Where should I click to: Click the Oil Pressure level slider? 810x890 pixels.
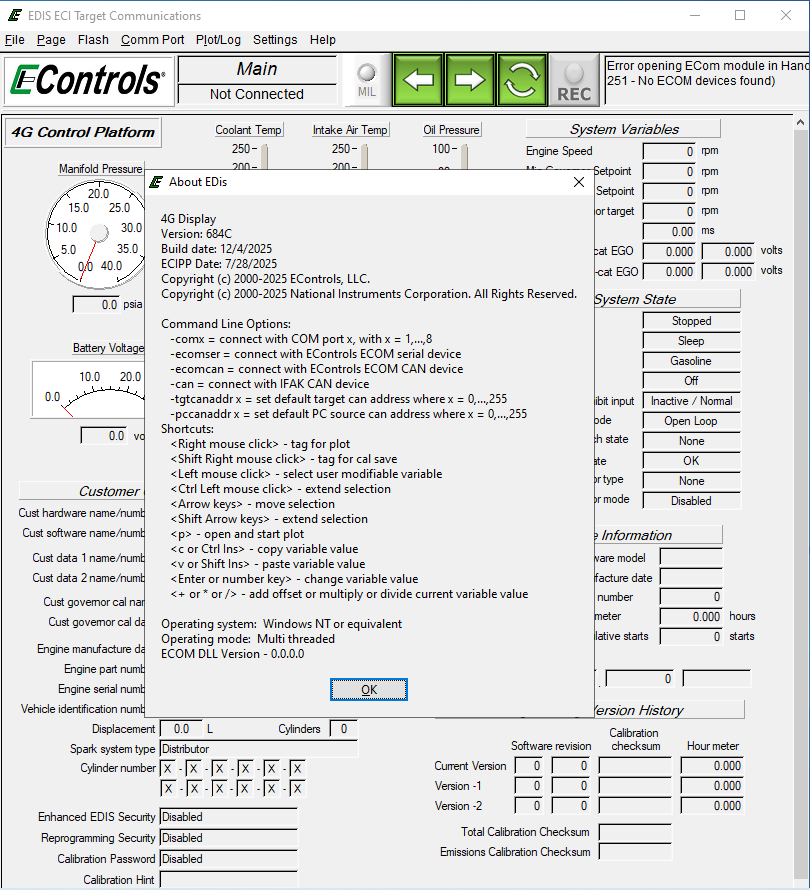464,156
